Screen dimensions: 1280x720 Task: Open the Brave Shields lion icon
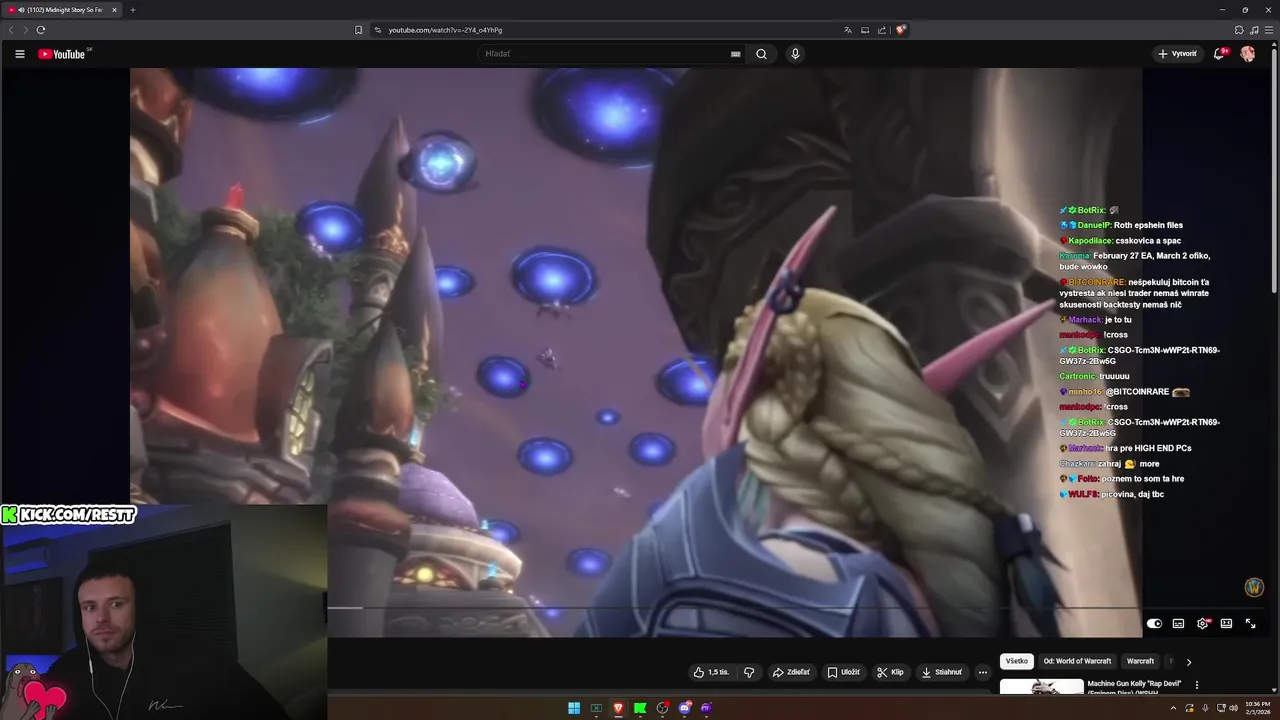(x=900, y=30)
